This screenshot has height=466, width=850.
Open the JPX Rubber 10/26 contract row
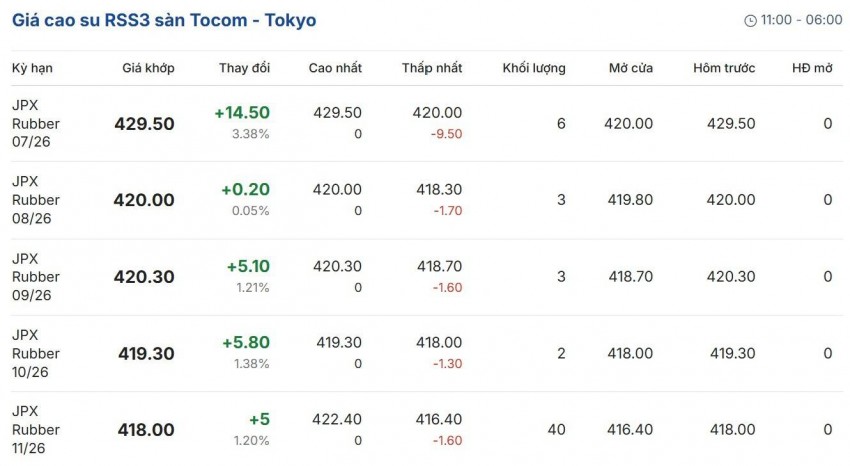tap(427, 353)
